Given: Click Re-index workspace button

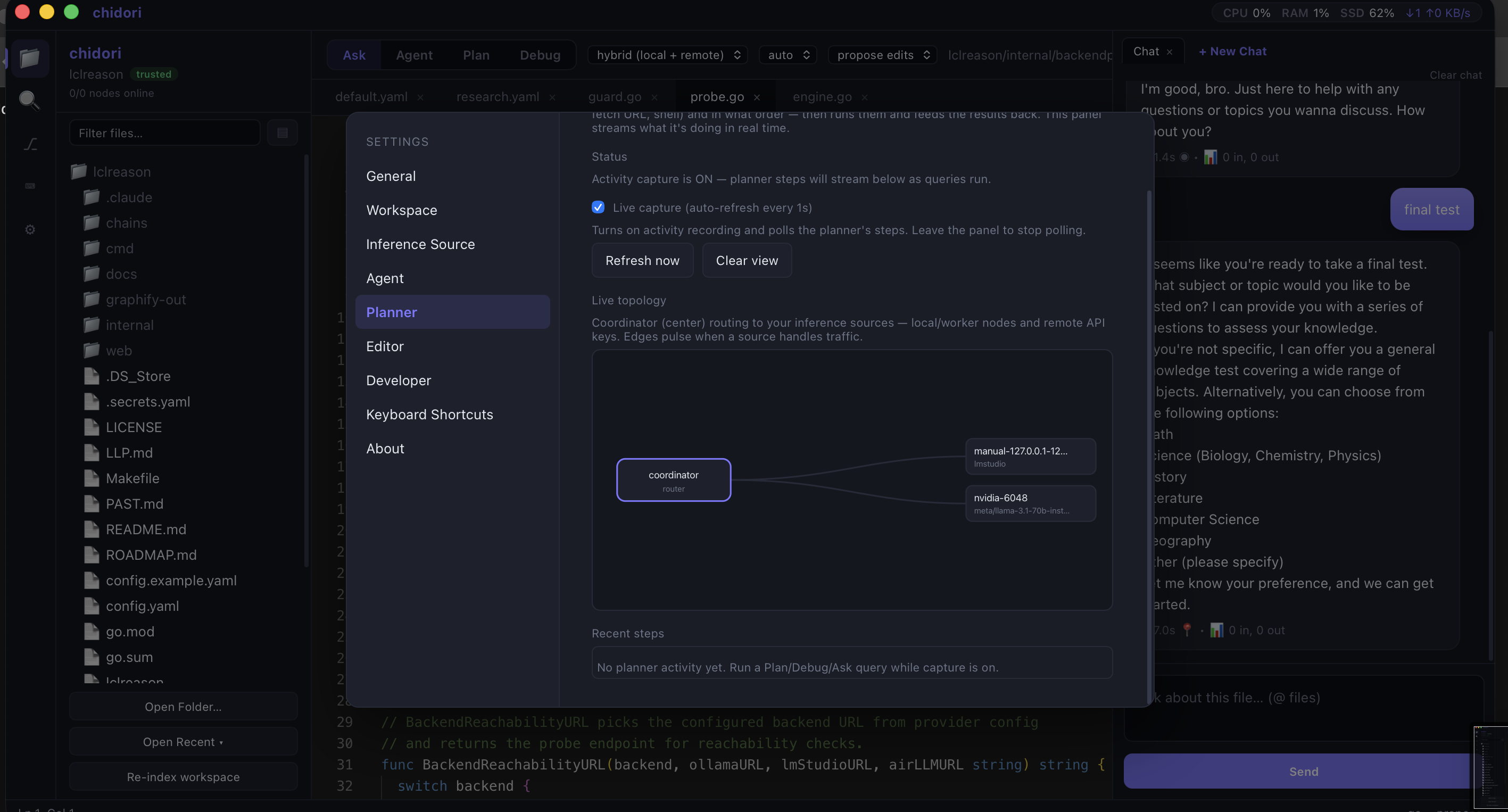Looking at the screenshot, I should point(183,777).
